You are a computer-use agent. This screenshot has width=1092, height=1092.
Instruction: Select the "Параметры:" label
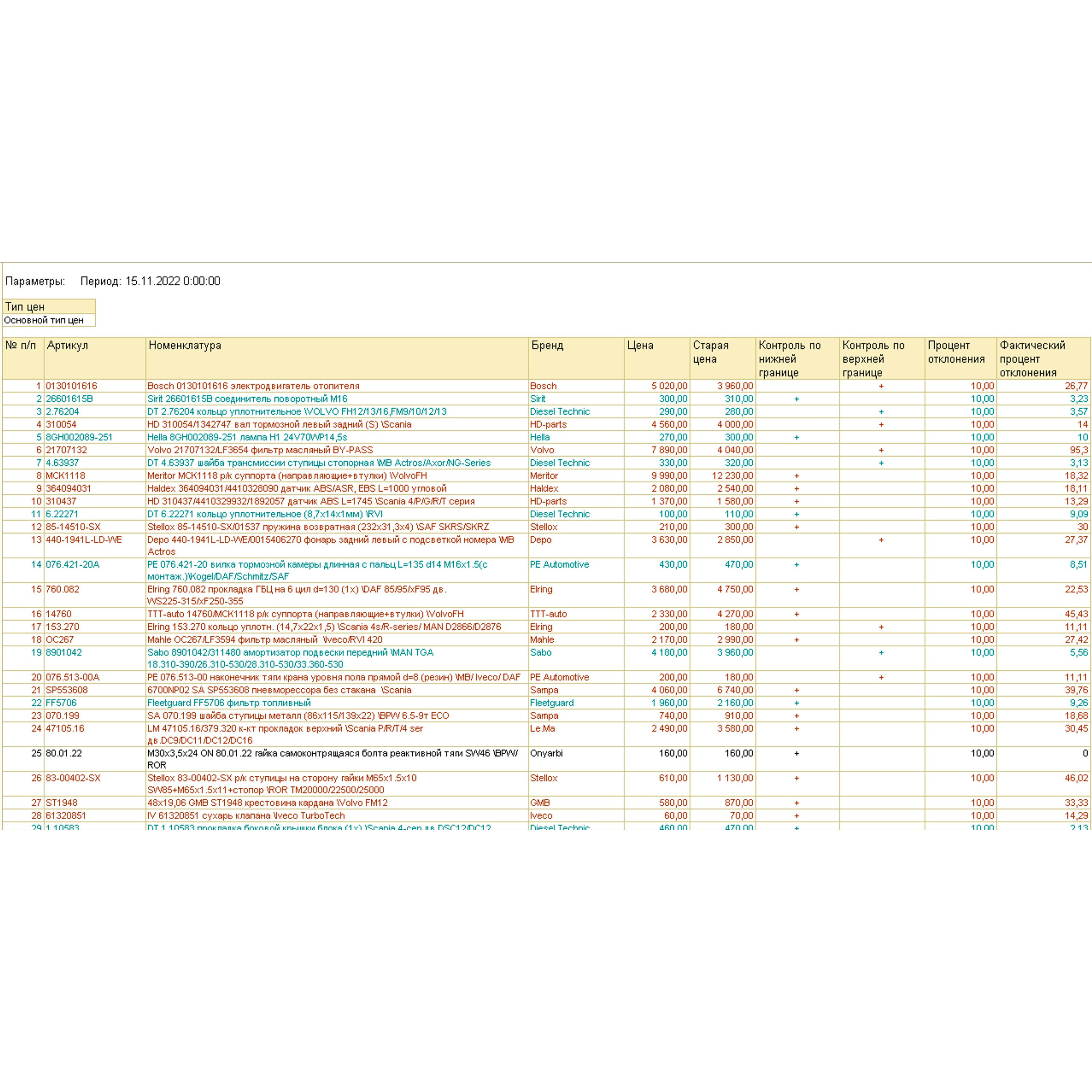[35, 281]
